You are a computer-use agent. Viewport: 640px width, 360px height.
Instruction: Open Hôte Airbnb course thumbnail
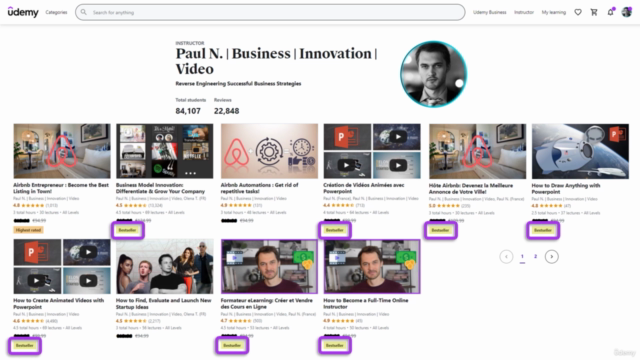pos(478,151)
